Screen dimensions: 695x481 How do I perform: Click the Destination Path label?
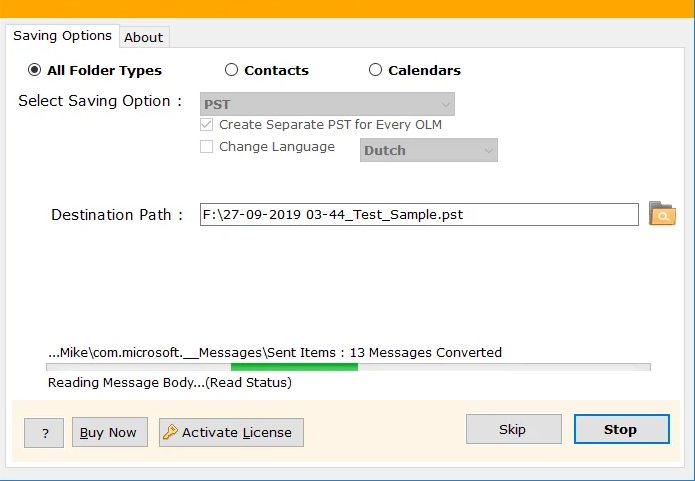coord(117,215)
